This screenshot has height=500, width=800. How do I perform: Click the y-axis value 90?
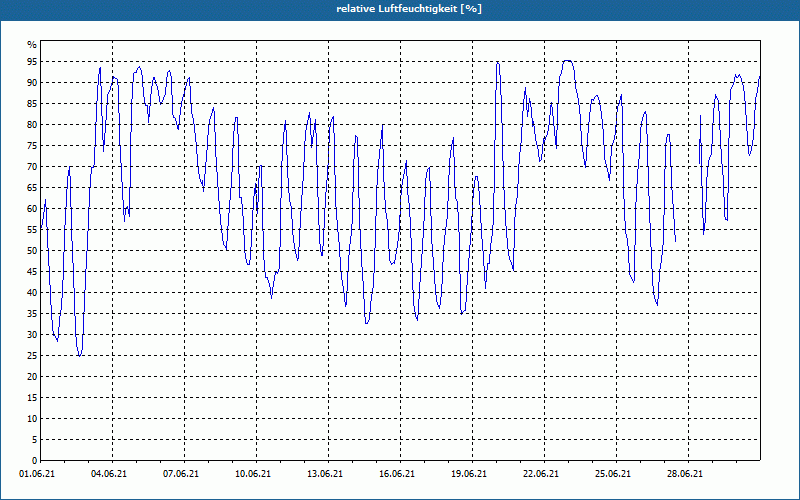[x=32, y=83]
